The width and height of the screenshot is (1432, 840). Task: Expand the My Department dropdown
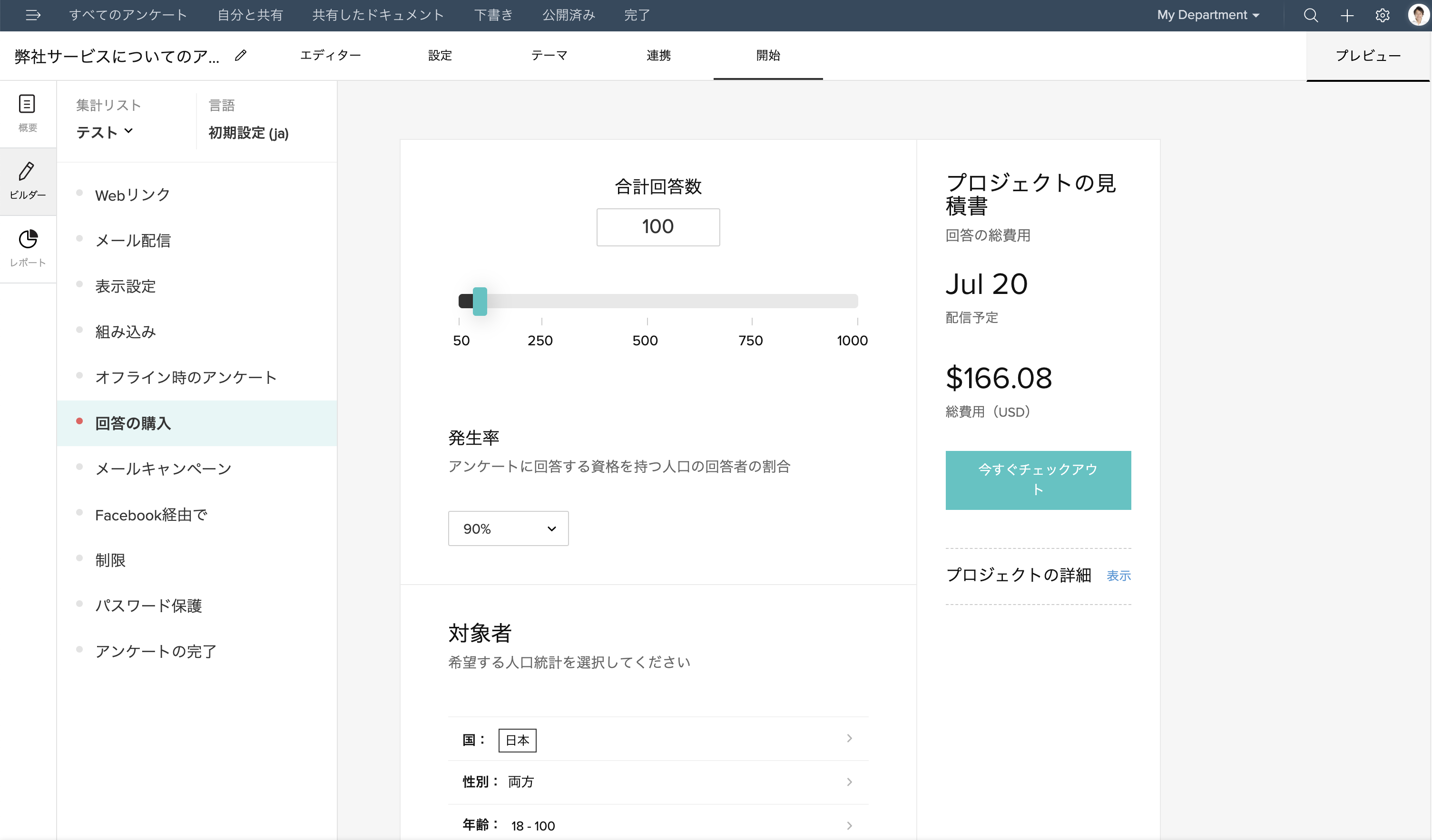(1208, 15)
